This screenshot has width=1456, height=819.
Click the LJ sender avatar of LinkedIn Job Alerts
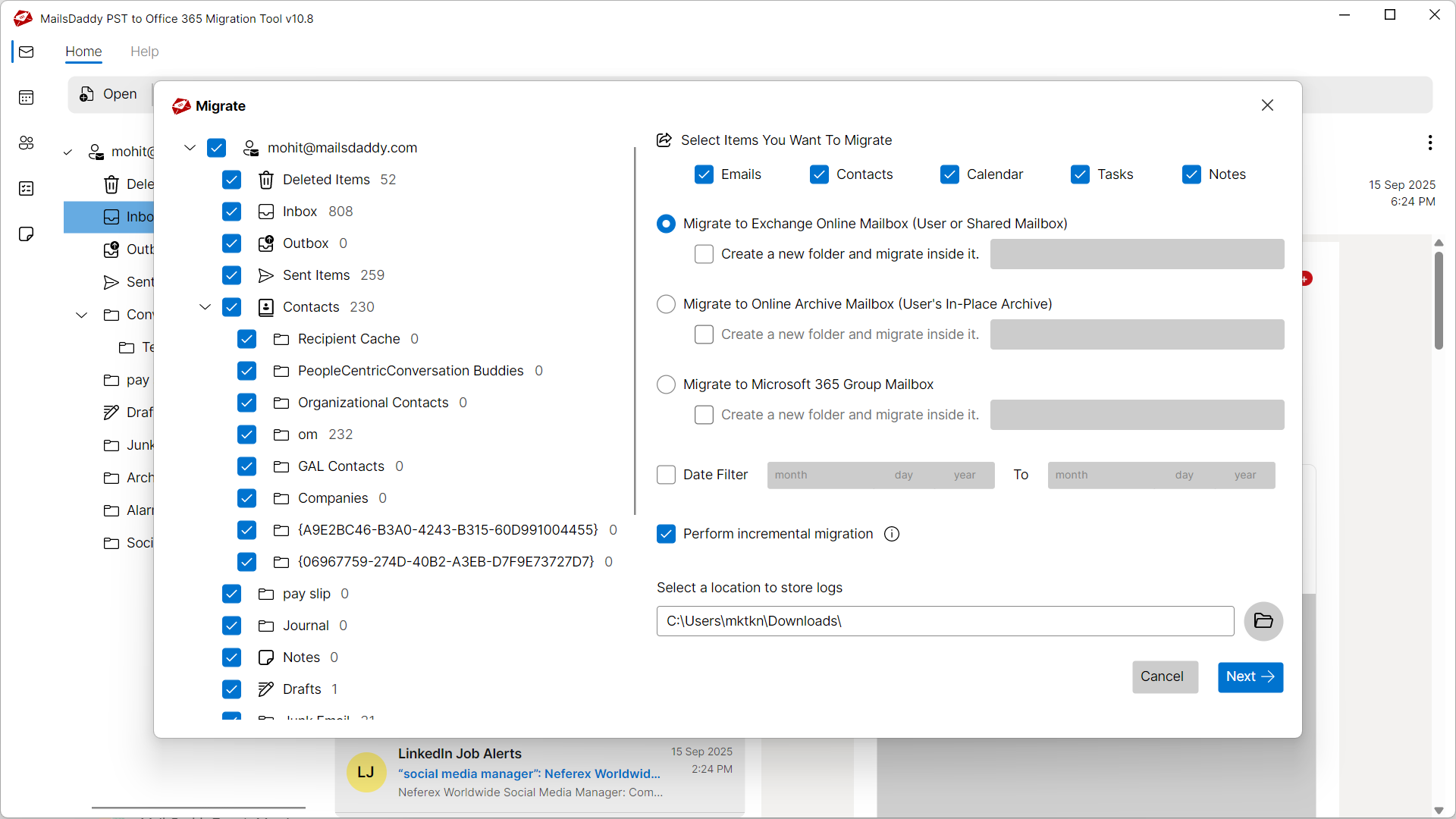[x=366, y=772]
